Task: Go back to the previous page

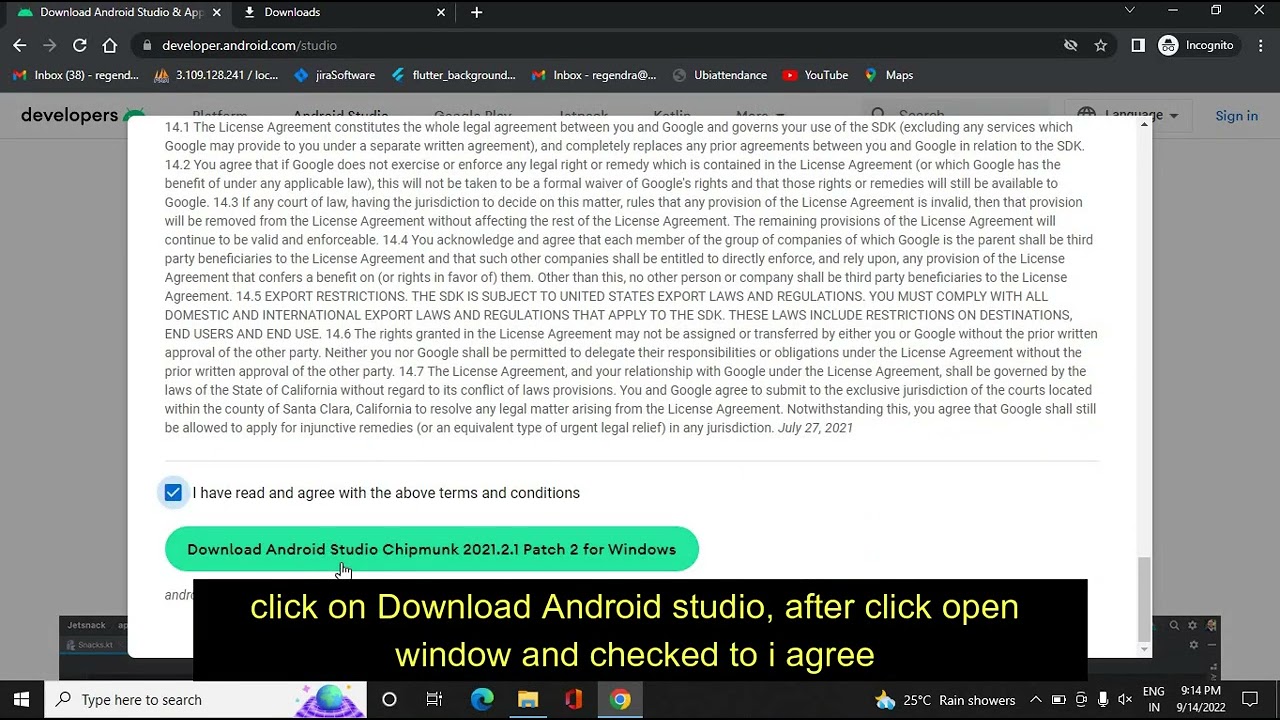Action: point(20,45)
